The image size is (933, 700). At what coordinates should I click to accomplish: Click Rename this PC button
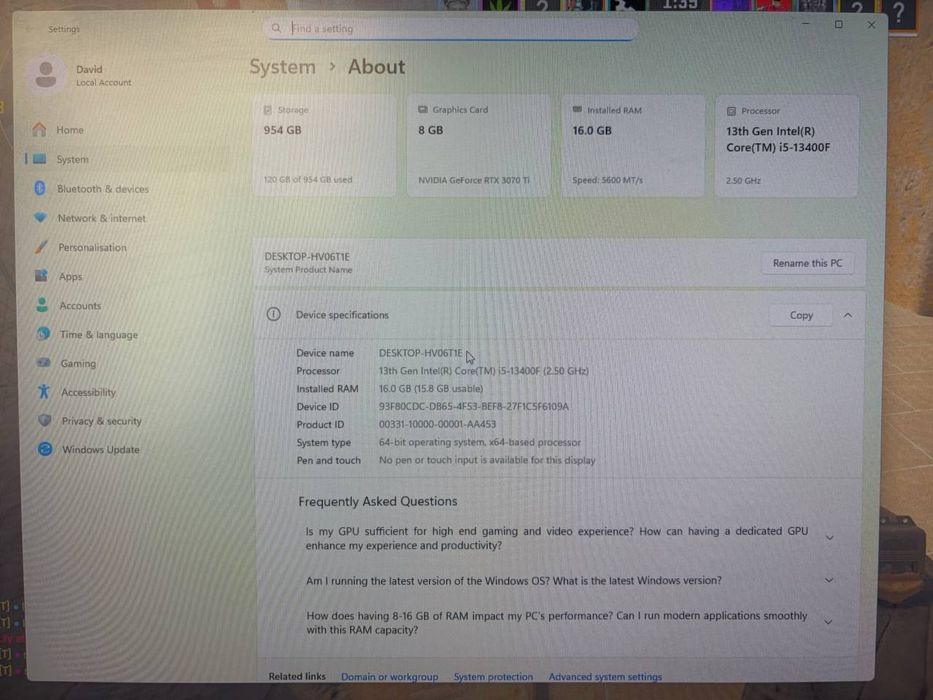(x=807, y=263)
